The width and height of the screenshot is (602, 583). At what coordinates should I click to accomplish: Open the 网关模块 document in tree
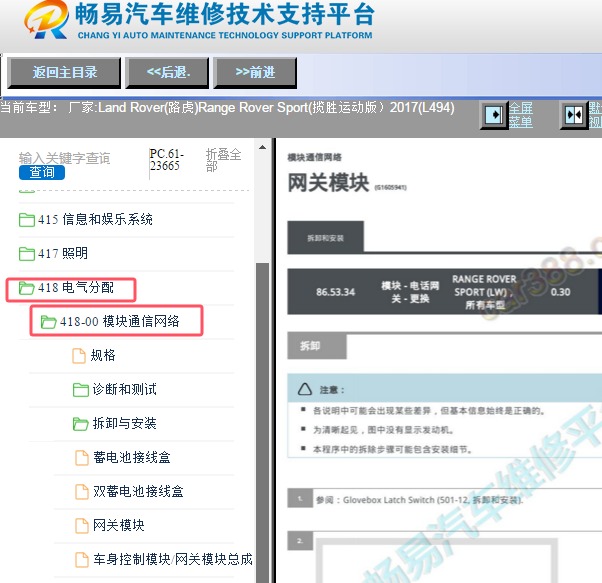click(119, 525)
